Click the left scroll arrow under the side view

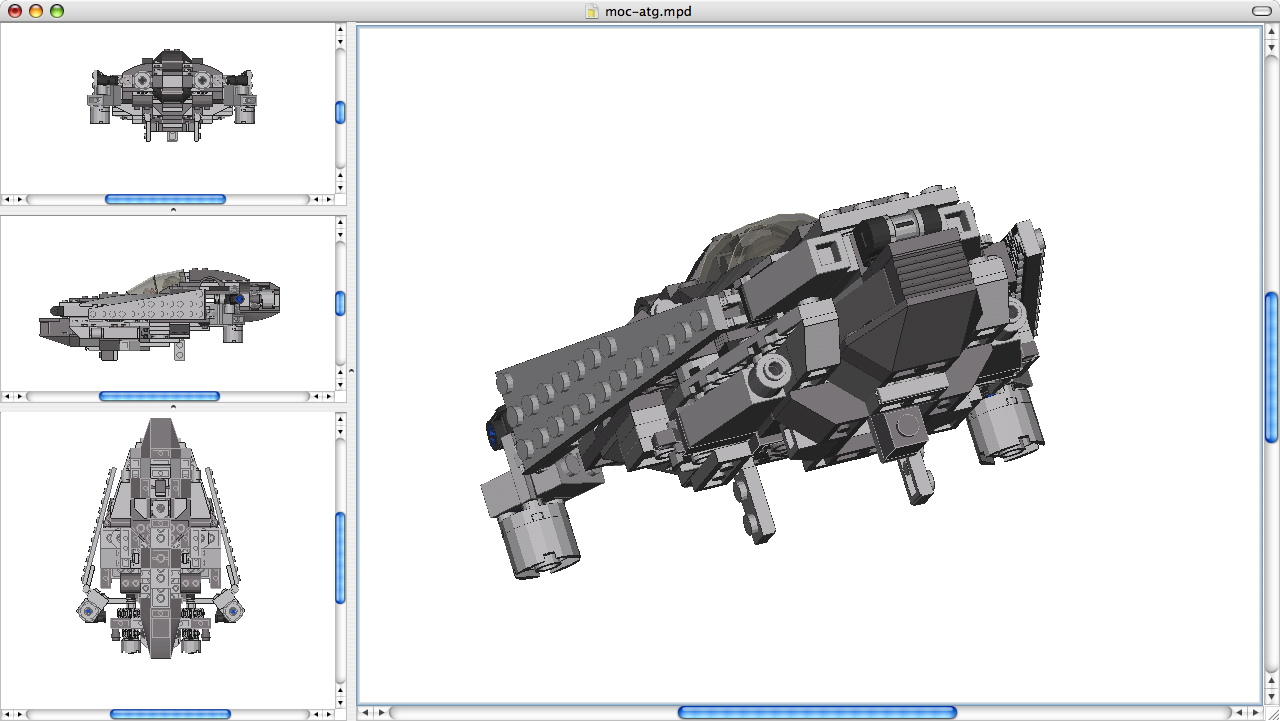point(7,395)
